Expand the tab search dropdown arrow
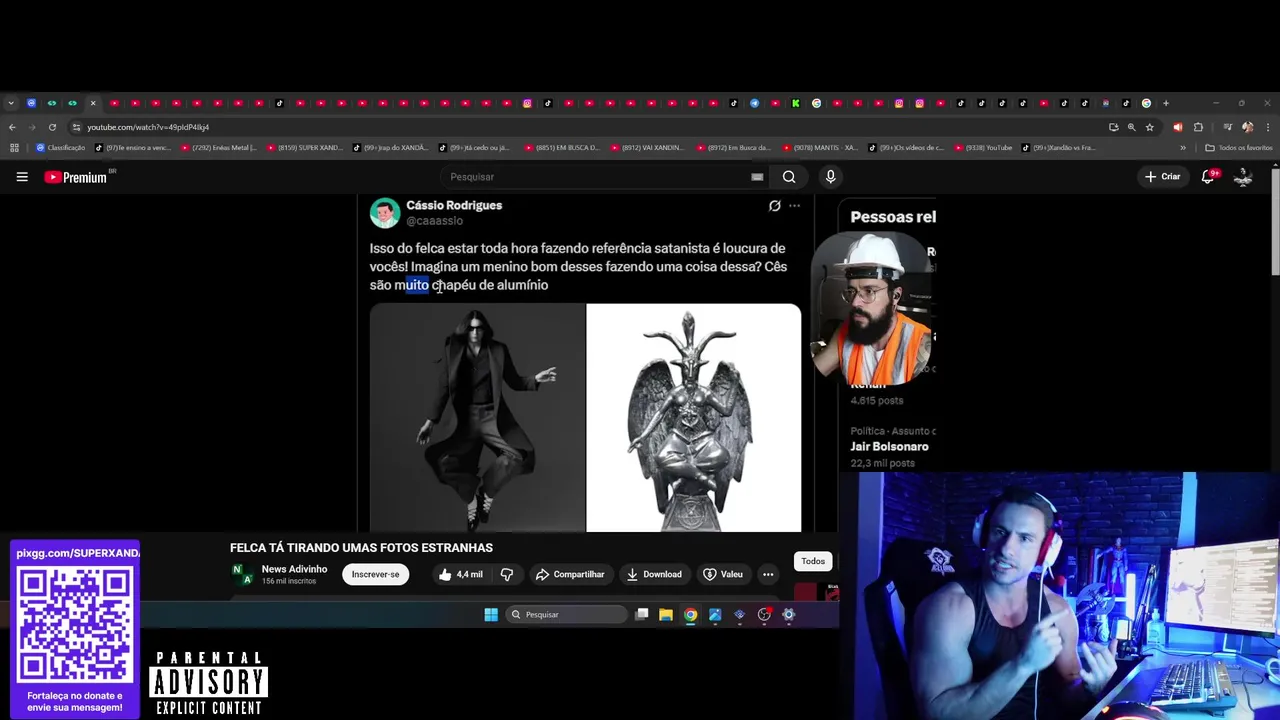Image resolution: width=1280 pixels, height=720 pixels. 10,103
